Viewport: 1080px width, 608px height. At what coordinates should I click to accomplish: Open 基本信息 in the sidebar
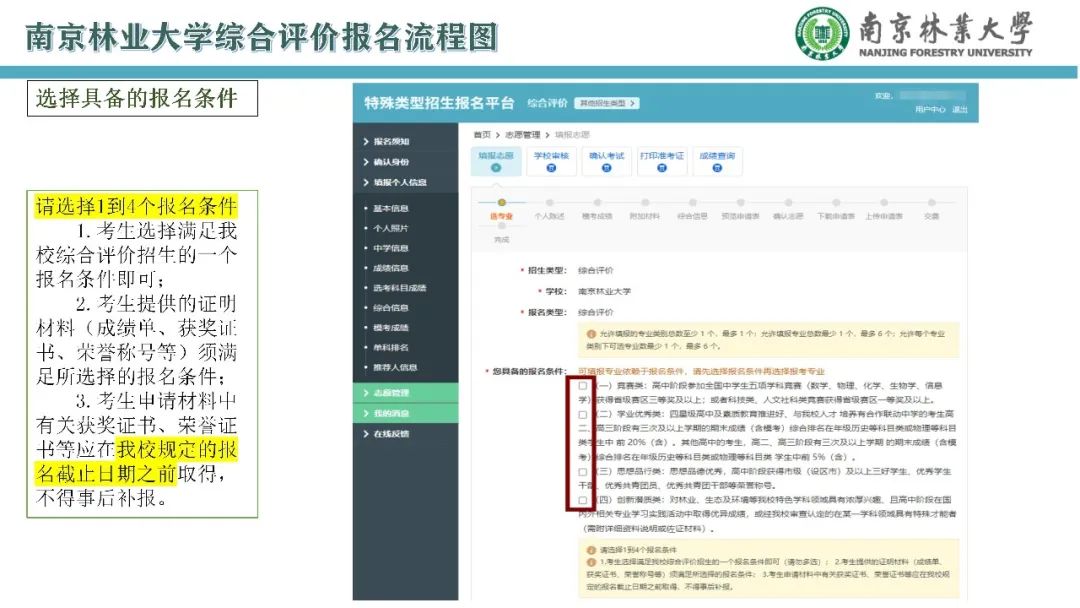coord(391,209)
